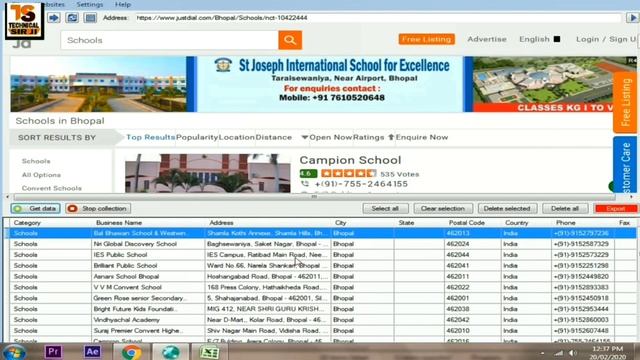Image resolution: width=640 pixels, height=360 pixels.
Task: Click the Phone column header
Action: point(565,223)
